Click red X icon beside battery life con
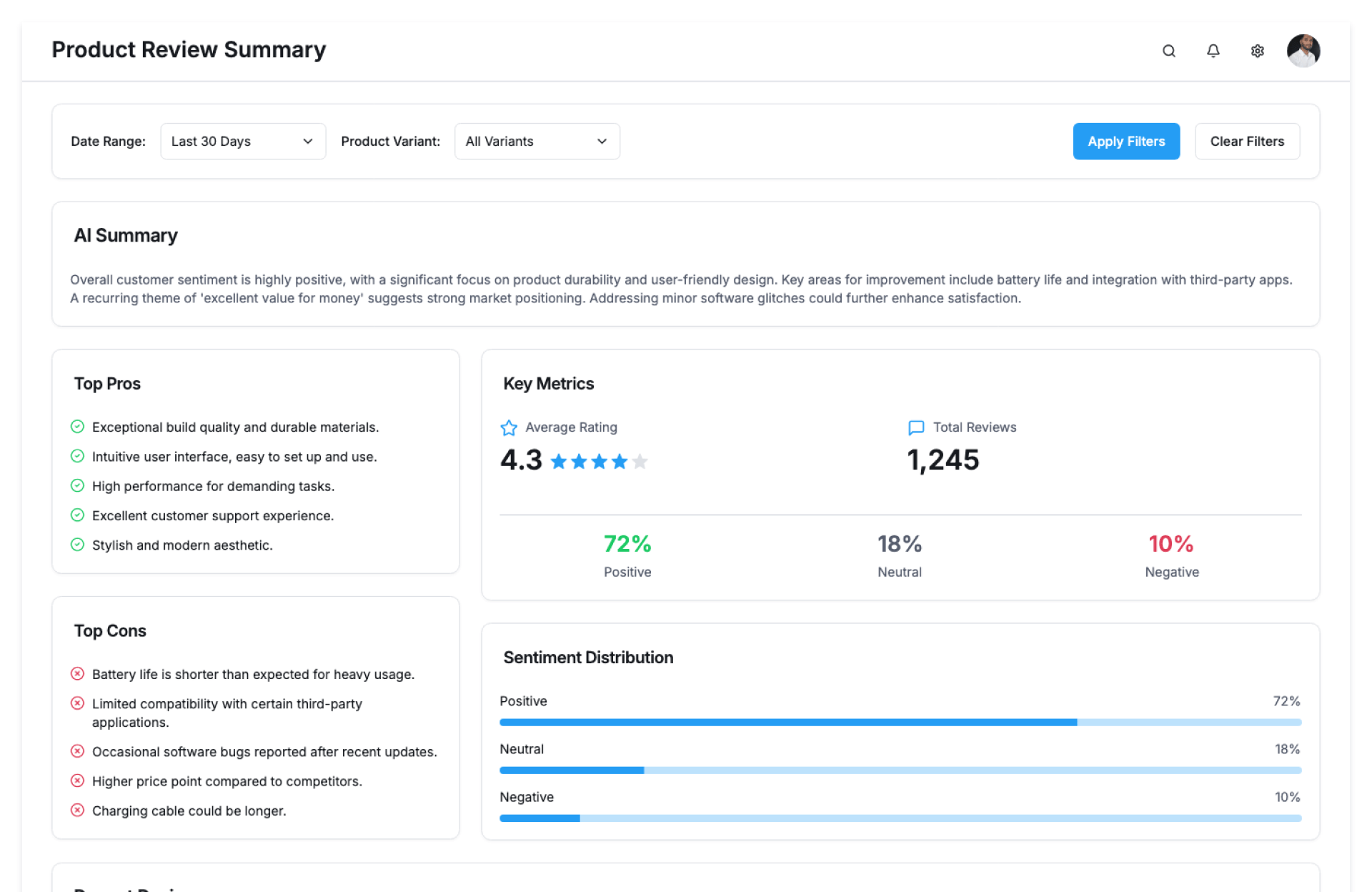The height and width of the screenshot is (892, 1372). tap(78, 673)
